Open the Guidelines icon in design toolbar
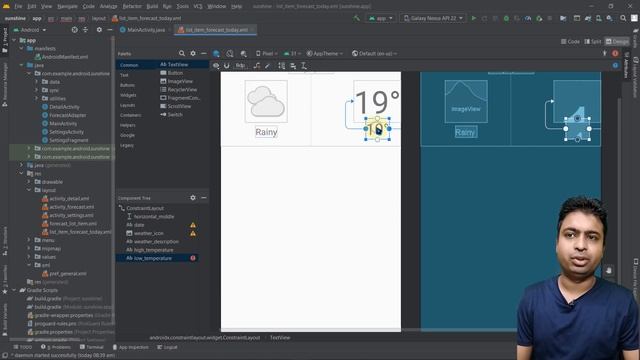The height and width of the screenshot is (360, 640). [304, 66]
